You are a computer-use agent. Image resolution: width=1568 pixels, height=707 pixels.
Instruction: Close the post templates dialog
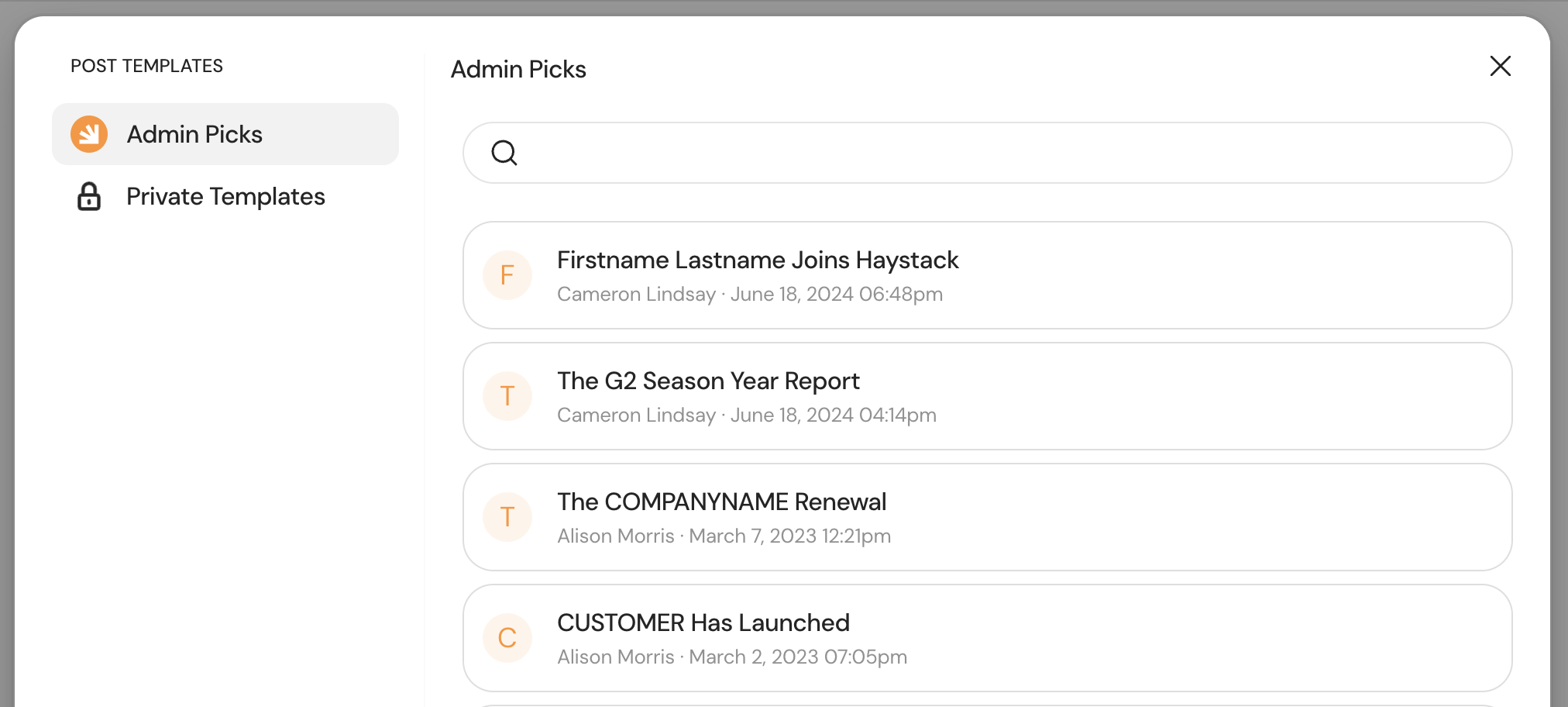click(x=1500, y=67)
